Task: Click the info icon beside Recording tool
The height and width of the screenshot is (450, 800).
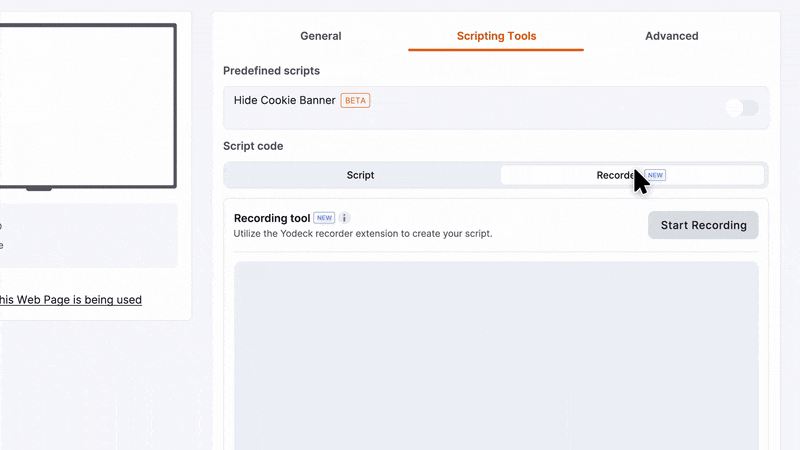Action: (x=344, y=218)
